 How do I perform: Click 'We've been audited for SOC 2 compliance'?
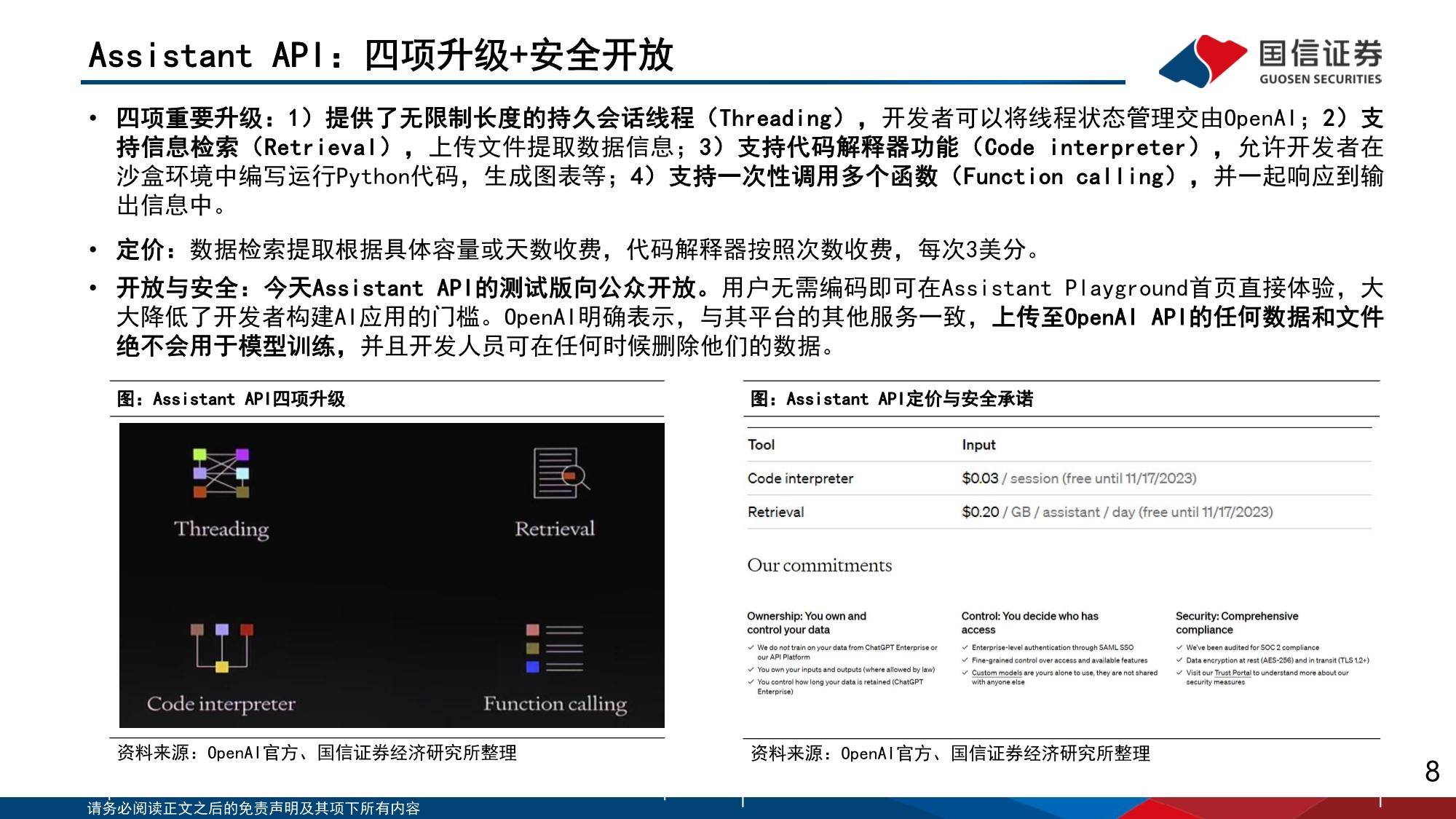point(1252,647)
